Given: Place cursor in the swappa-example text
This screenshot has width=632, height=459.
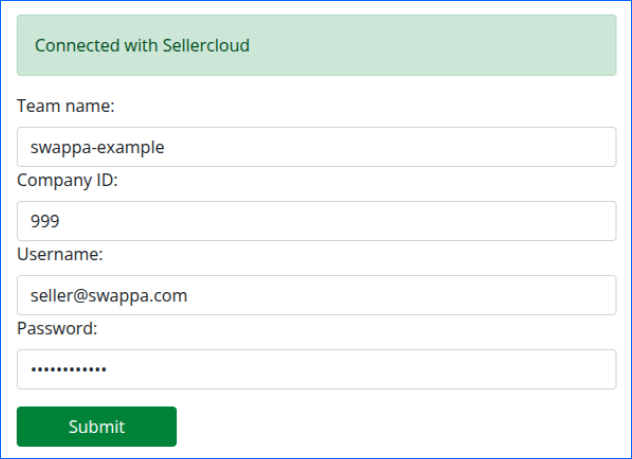Looking at the screenshot, I should pos(97,147).
